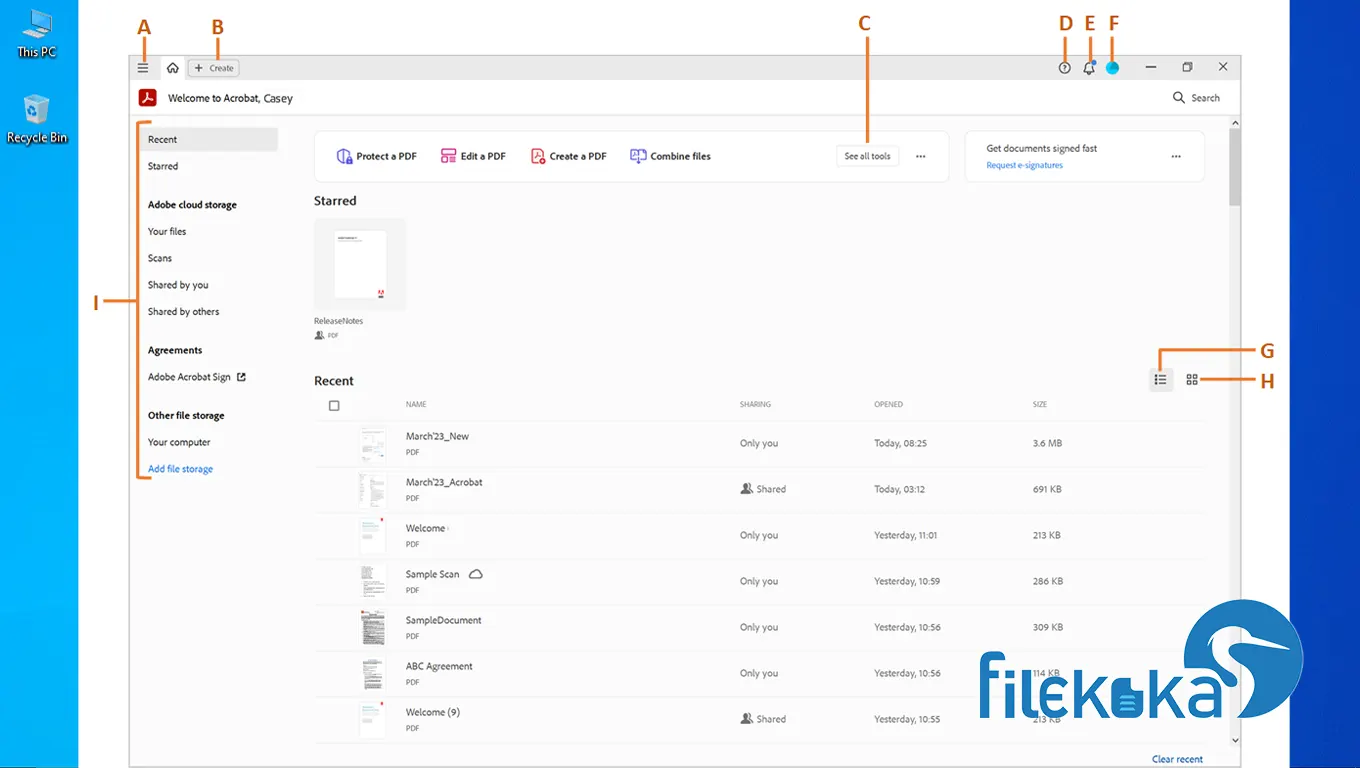Switch to grid thumbnail view
The image size is (1360, 768).
point(1192,380)
